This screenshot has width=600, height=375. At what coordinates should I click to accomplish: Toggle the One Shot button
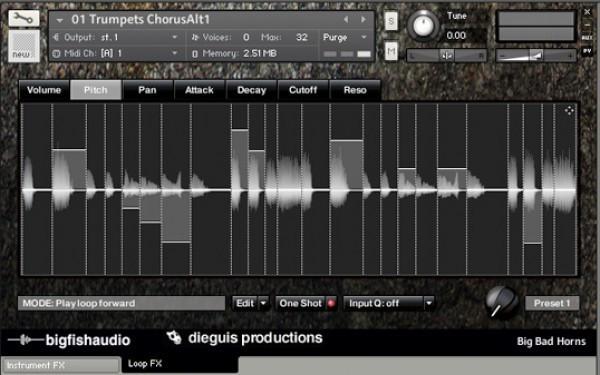[x=306, y=303]
